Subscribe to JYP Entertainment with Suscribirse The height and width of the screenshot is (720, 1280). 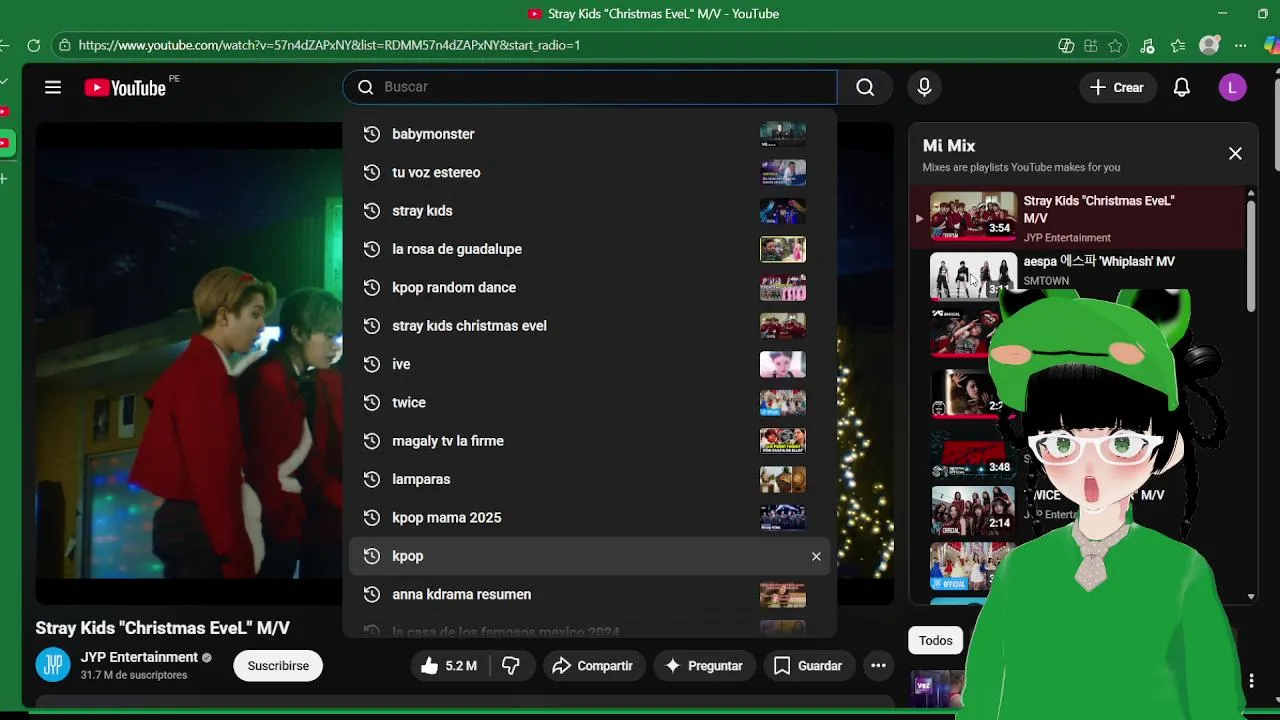coord(278,665)
